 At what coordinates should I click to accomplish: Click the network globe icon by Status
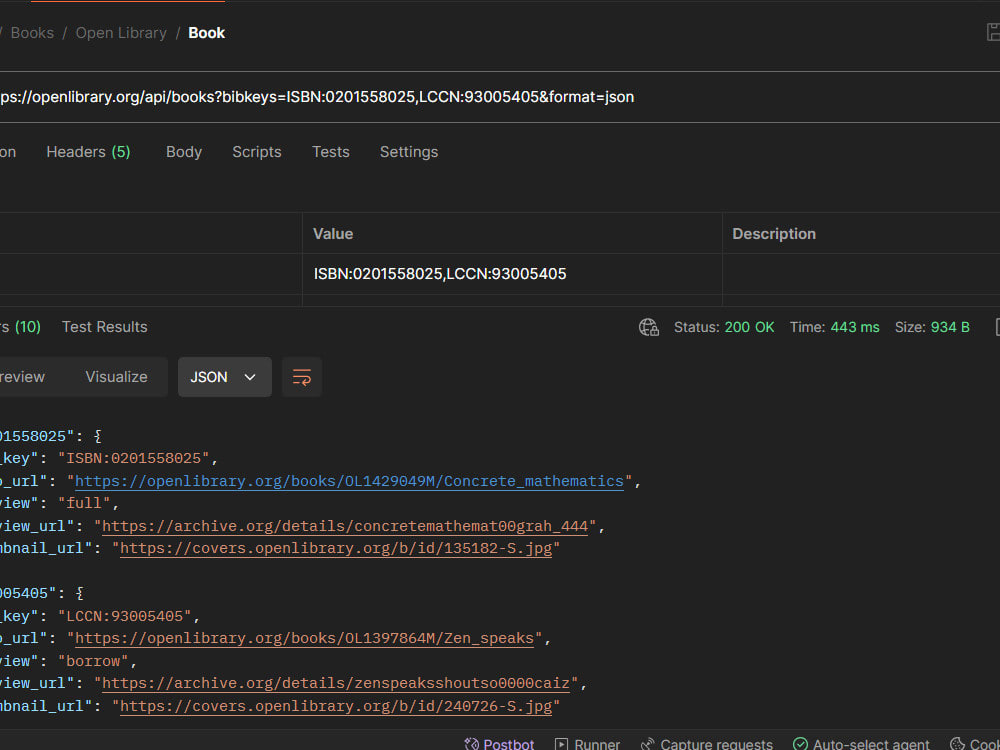pos(649,327)
